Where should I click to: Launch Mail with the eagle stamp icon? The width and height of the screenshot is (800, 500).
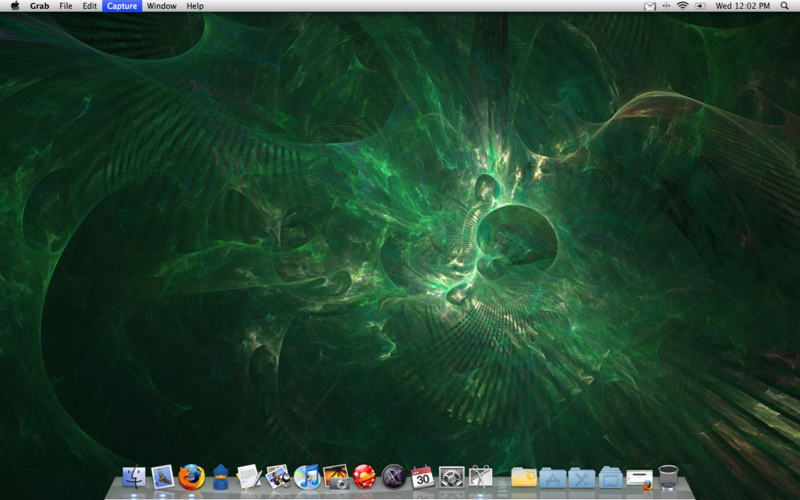[163, 477]
